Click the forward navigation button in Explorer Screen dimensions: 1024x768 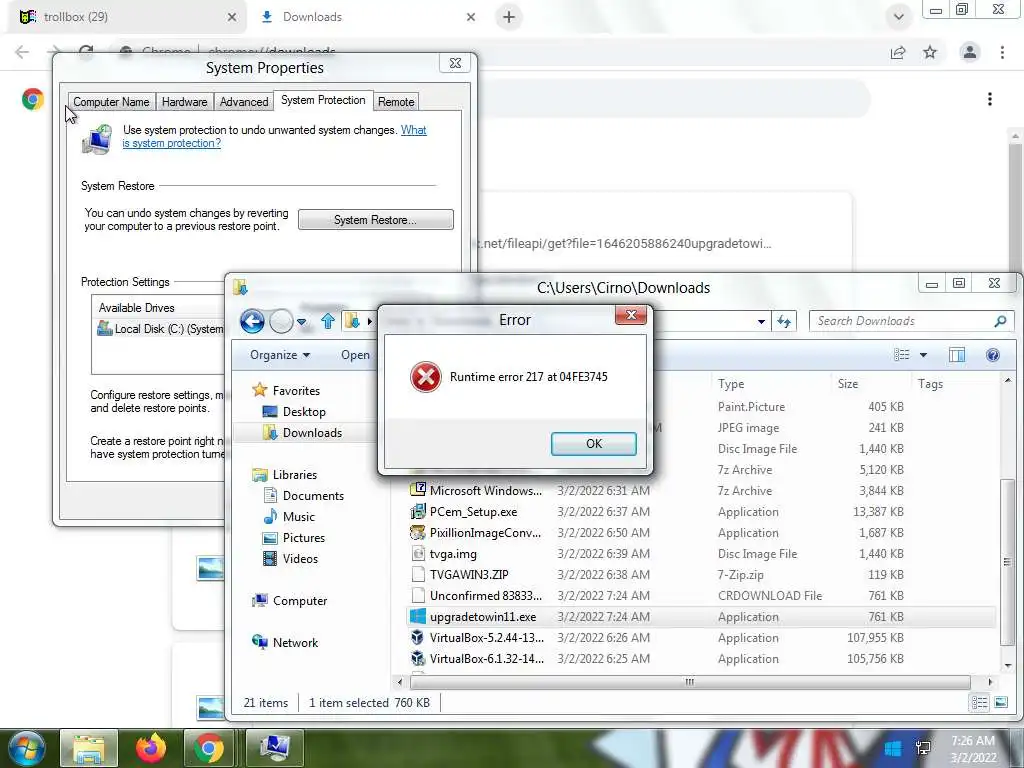(x=281, y=321)
